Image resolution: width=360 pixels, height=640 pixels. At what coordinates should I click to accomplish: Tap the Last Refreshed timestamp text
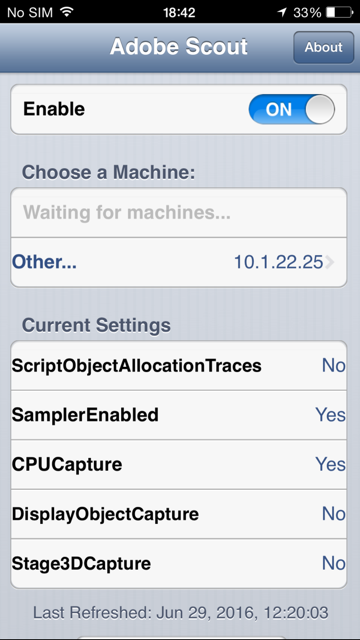(180, 613)
